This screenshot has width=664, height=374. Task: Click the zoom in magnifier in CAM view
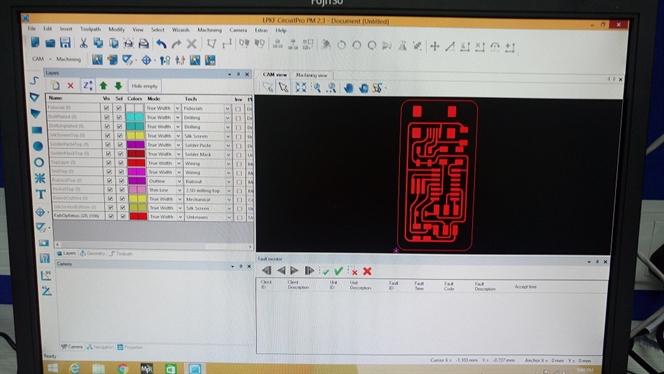coord(316,88)
